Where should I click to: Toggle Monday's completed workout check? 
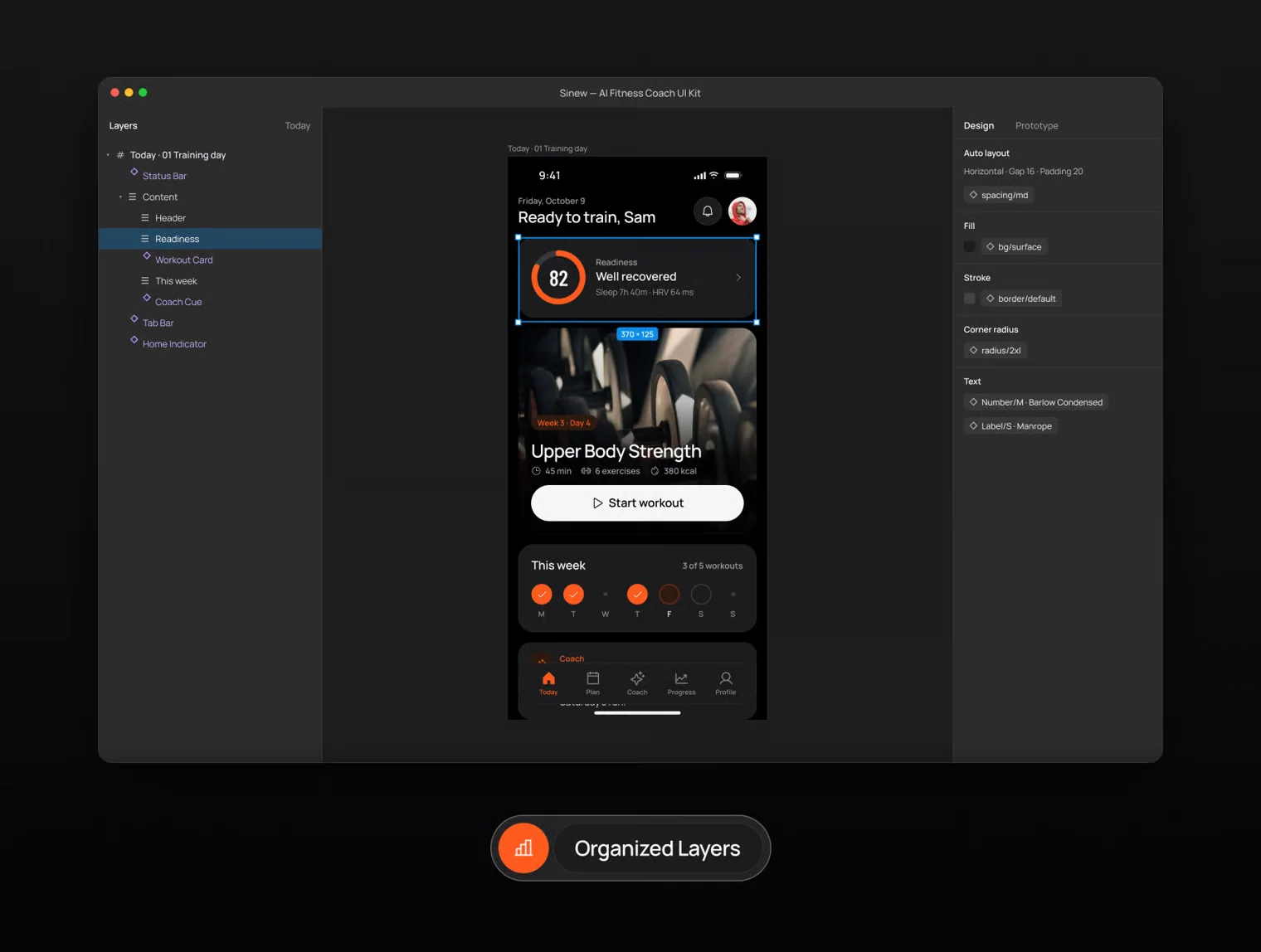pos(542,595)
